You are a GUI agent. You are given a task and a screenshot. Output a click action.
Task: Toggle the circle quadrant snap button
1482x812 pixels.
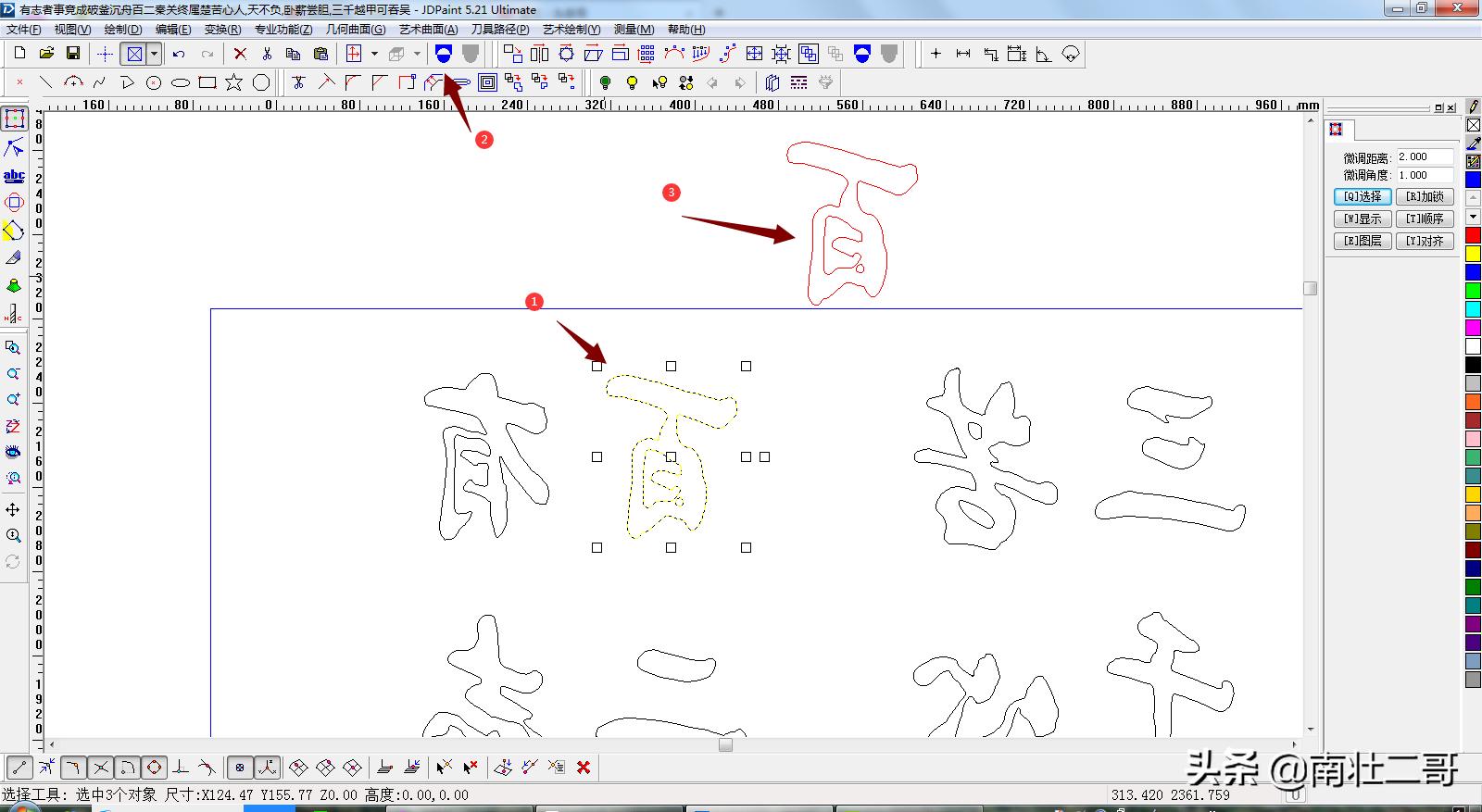point(154,767)
